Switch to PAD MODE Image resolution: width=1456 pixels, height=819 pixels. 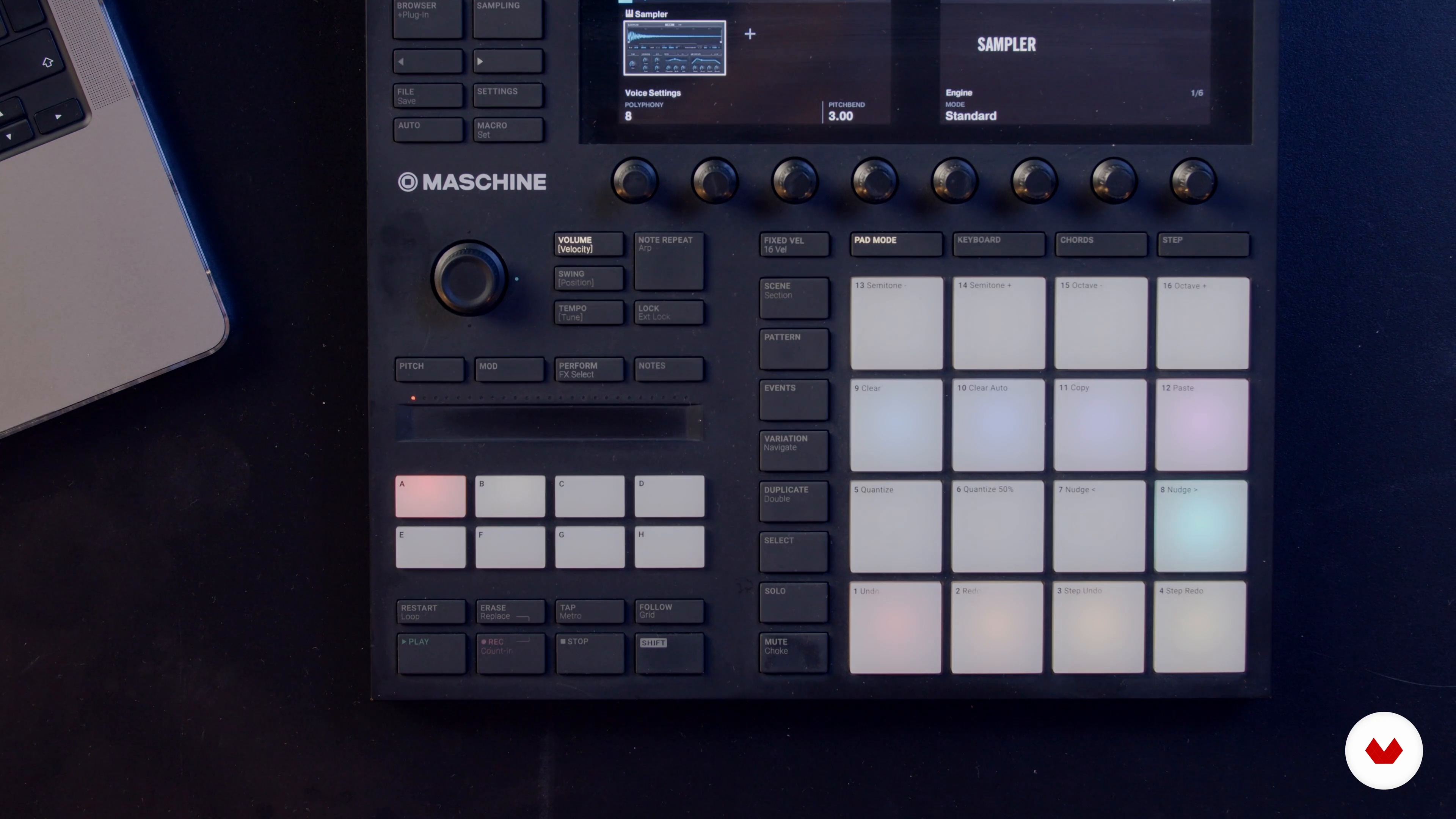click(896, 244)
